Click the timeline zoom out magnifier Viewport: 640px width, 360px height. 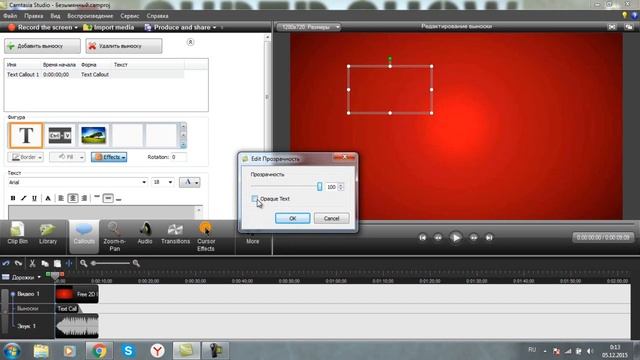(x=84, y=264)
